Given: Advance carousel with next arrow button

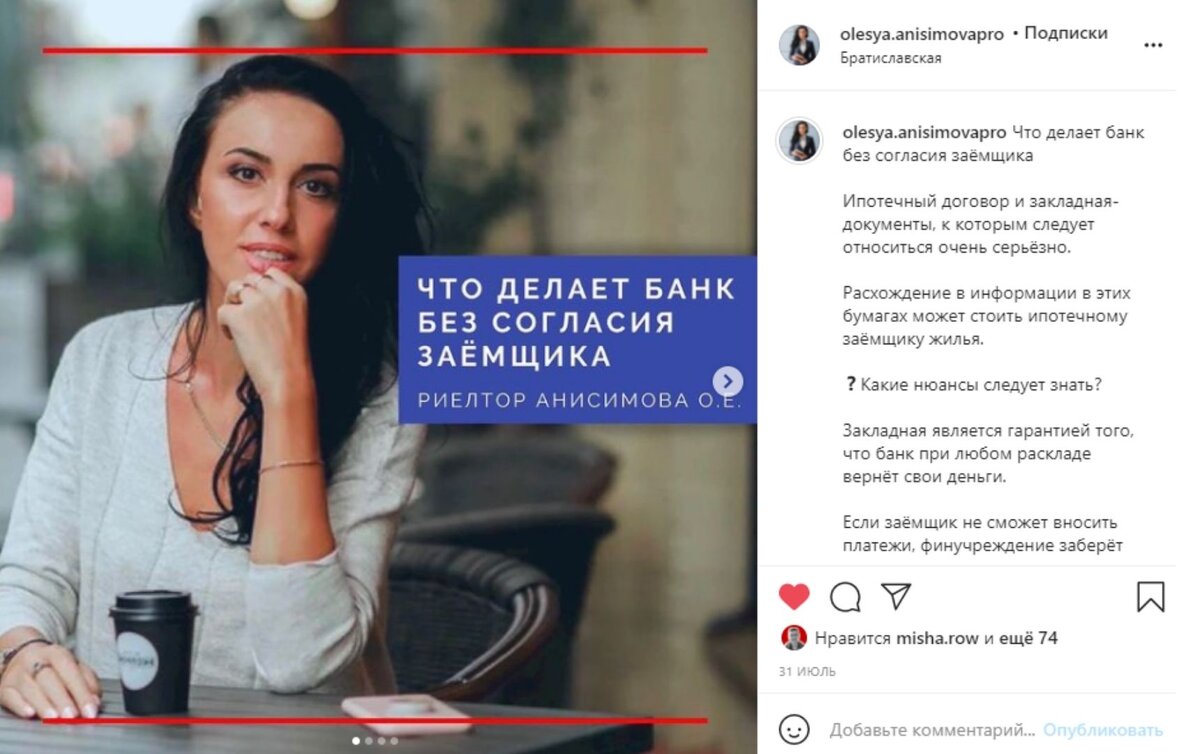Looking at the screenshot, I should [728, 381].
